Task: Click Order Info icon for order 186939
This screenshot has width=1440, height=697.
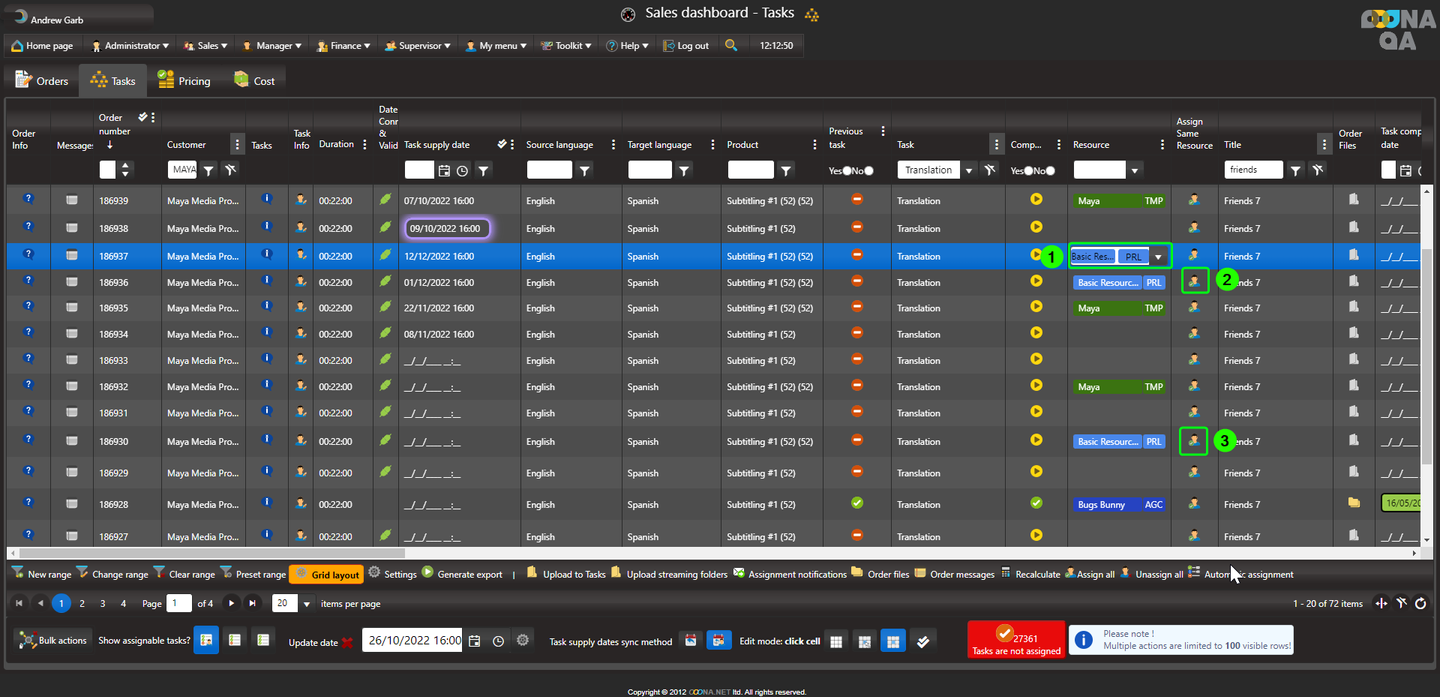Action: (28, 200)
